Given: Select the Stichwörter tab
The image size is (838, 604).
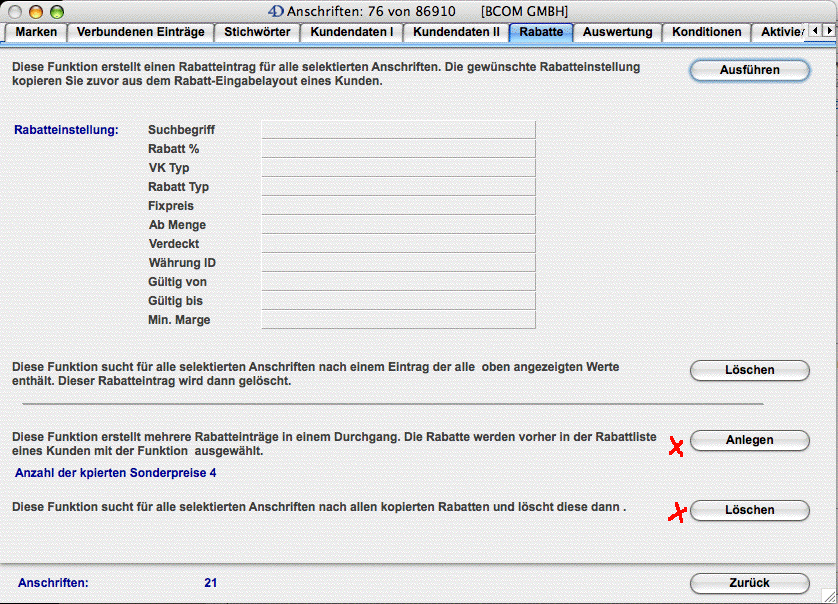Looking at the screenshot, I should coord(257,32).
